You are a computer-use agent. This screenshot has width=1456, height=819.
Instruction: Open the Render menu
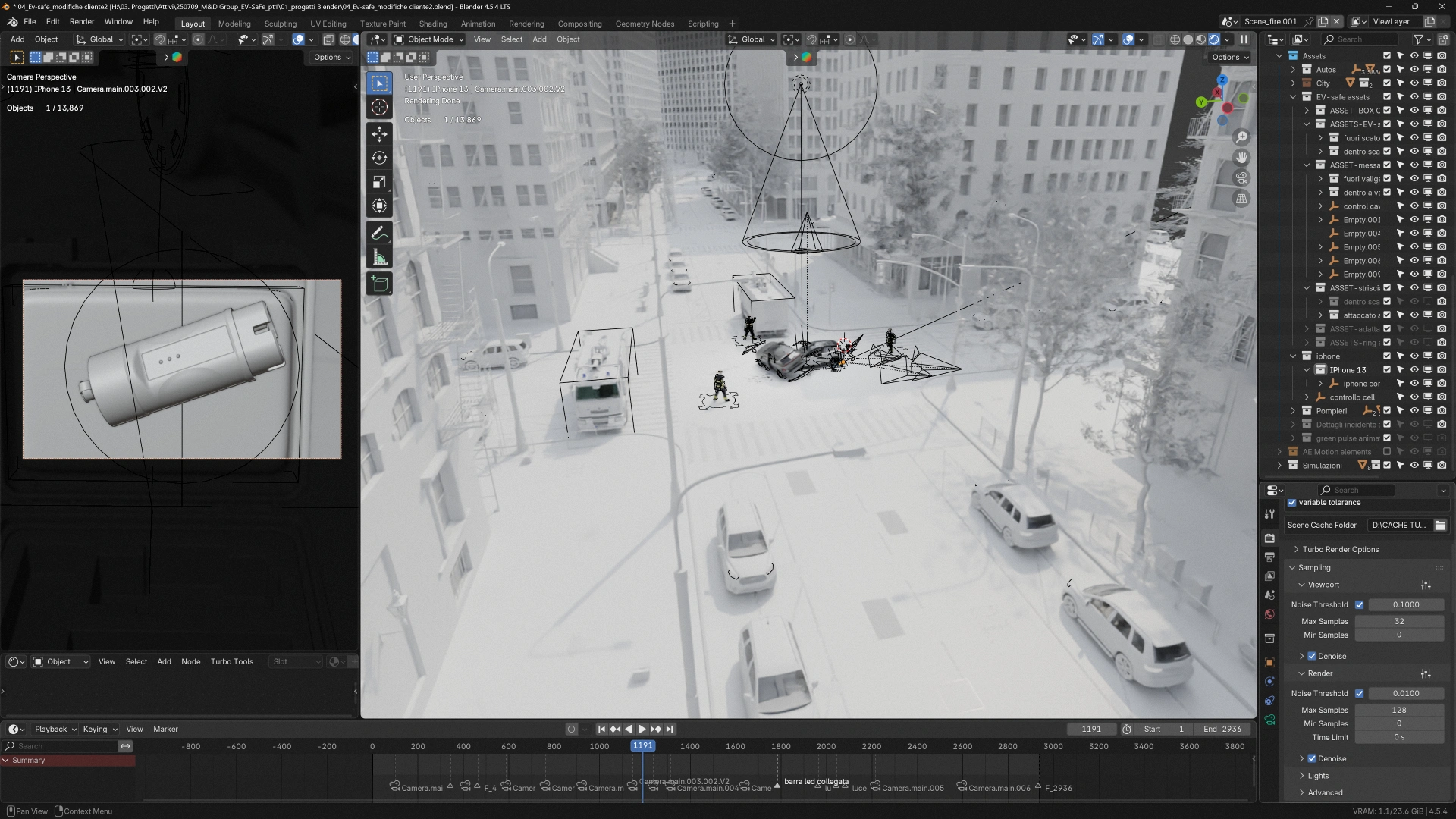pos(82,22)
